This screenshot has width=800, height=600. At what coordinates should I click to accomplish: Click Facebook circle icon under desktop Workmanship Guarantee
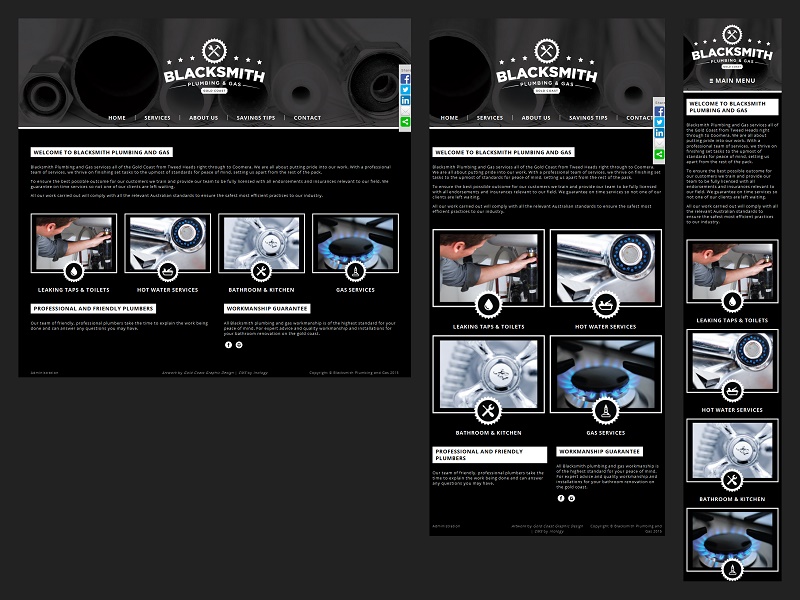tap(228, 344)
